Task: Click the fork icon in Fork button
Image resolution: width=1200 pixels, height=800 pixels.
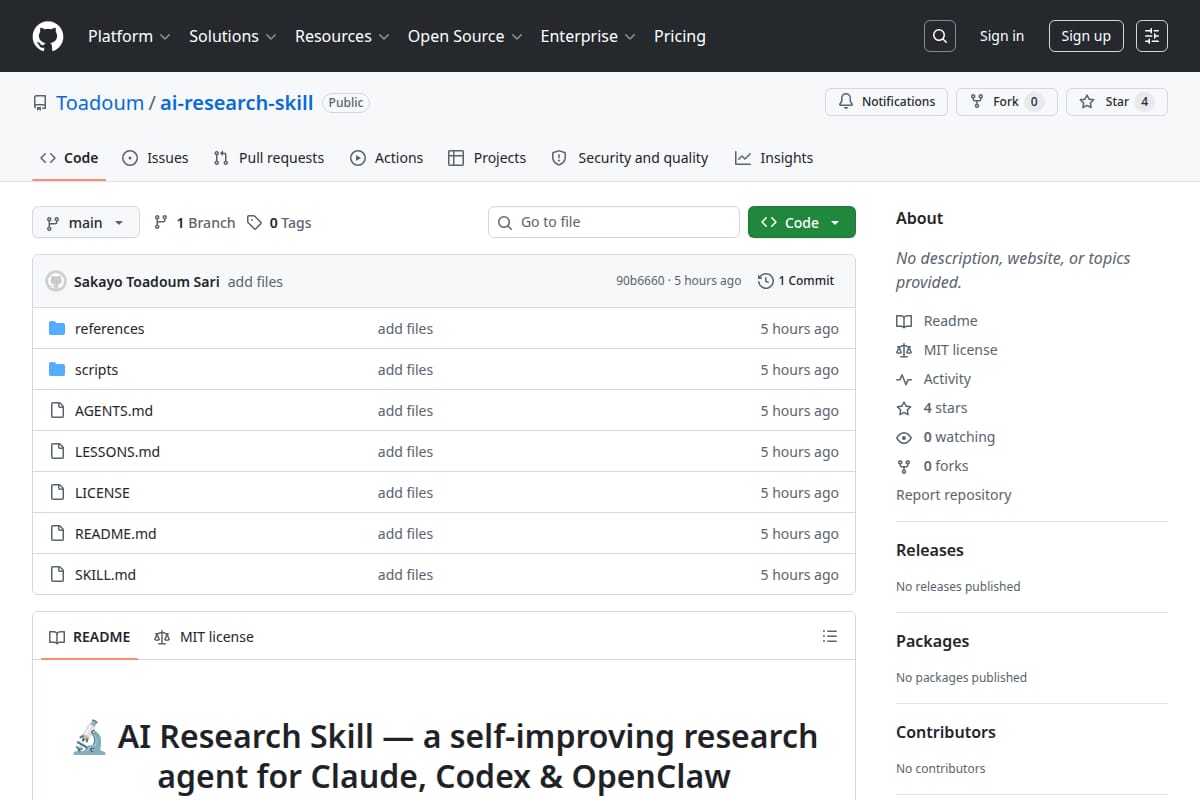Action: pos(977,102)
